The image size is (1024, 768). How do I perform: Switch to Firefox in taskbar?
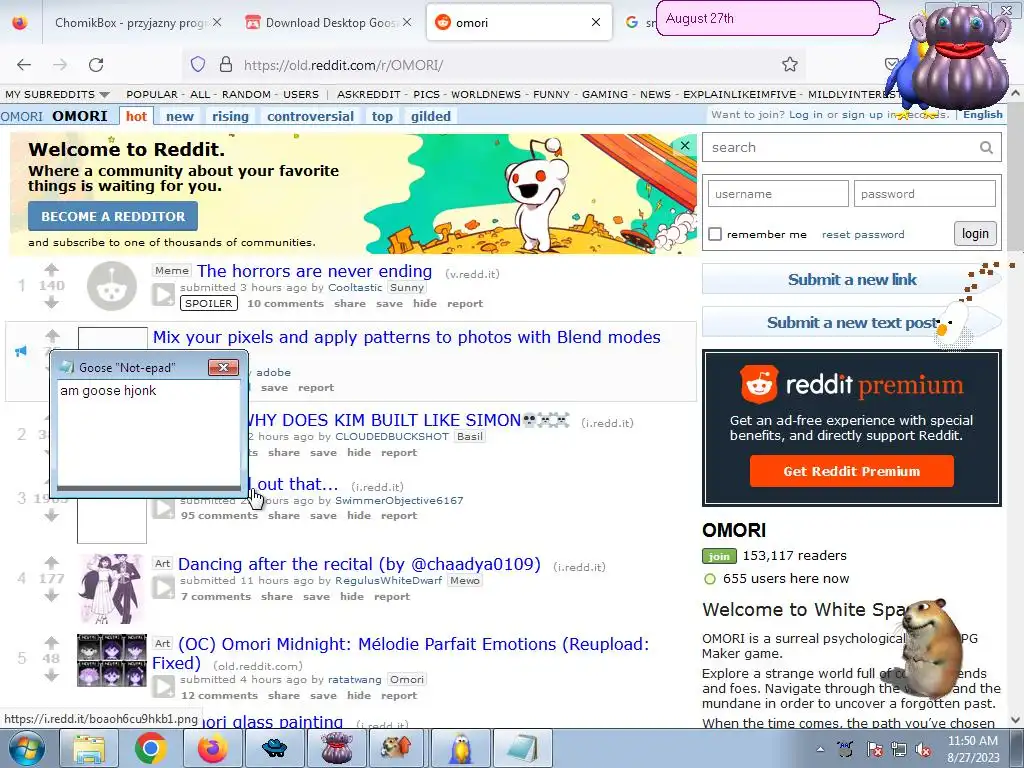click(x=212, y=748)
